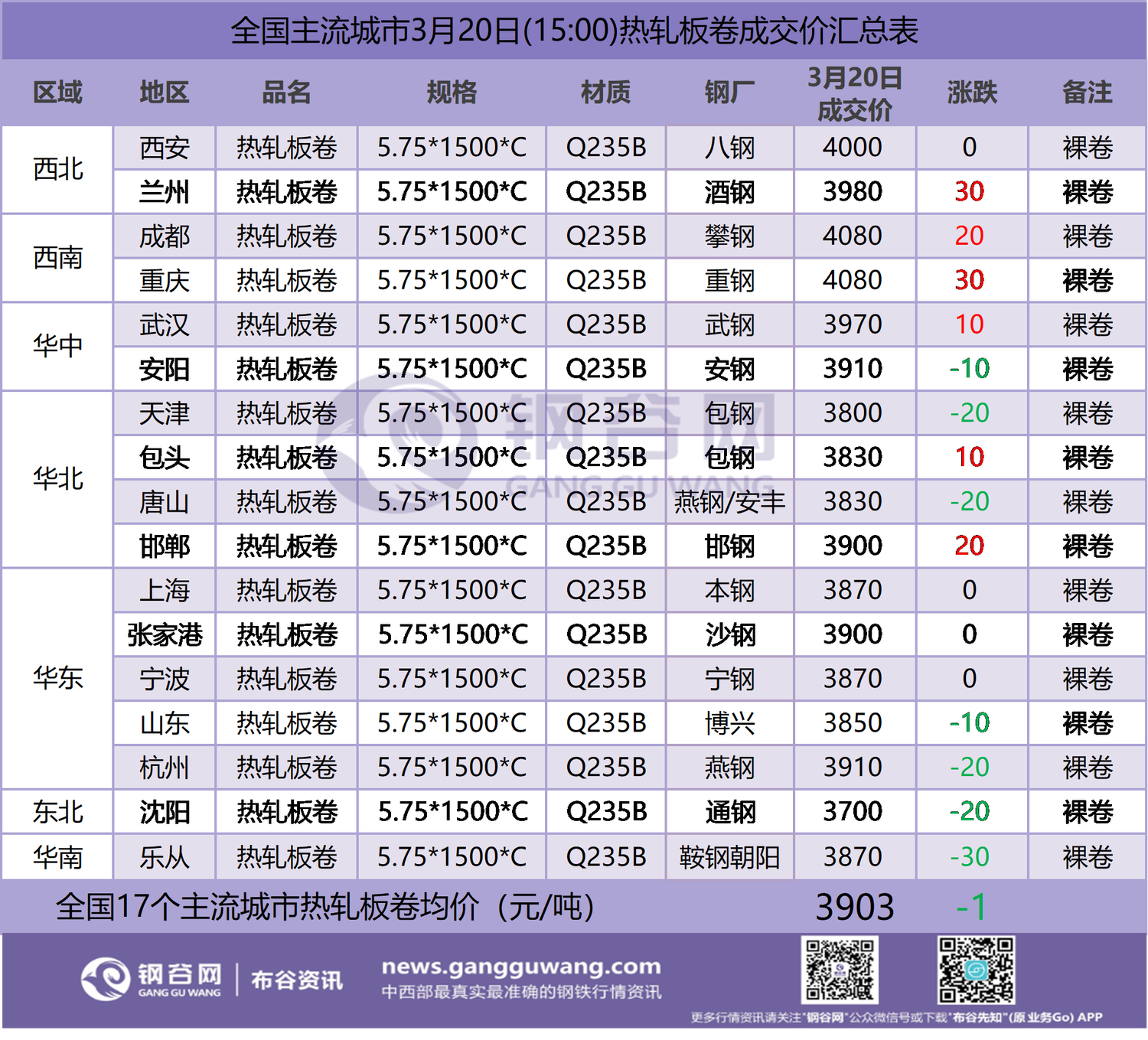The image size is (1148, 1040).
Task: Click the 通钢 steel mill cell
Action: [x=730, y=812]
